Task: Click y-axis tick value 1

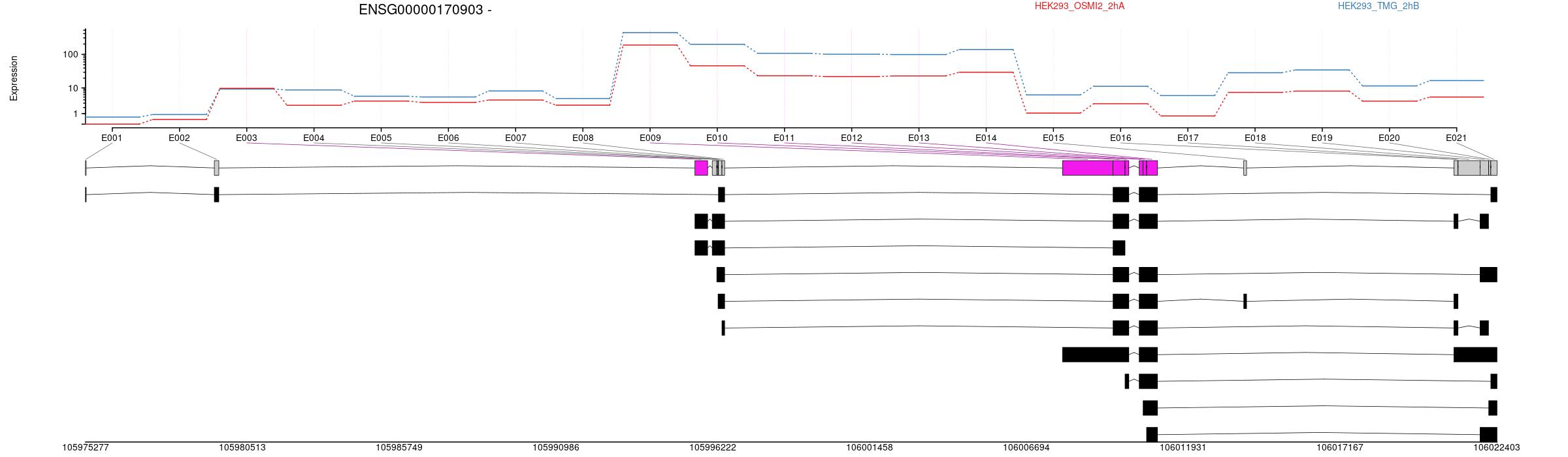Action: pos(76,114)
